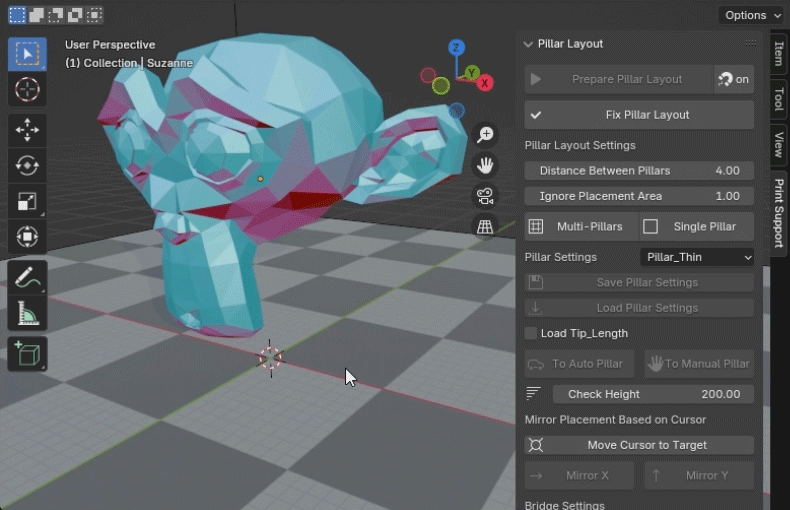
Task: Open the Options dropdown
Action: [753, 15]
